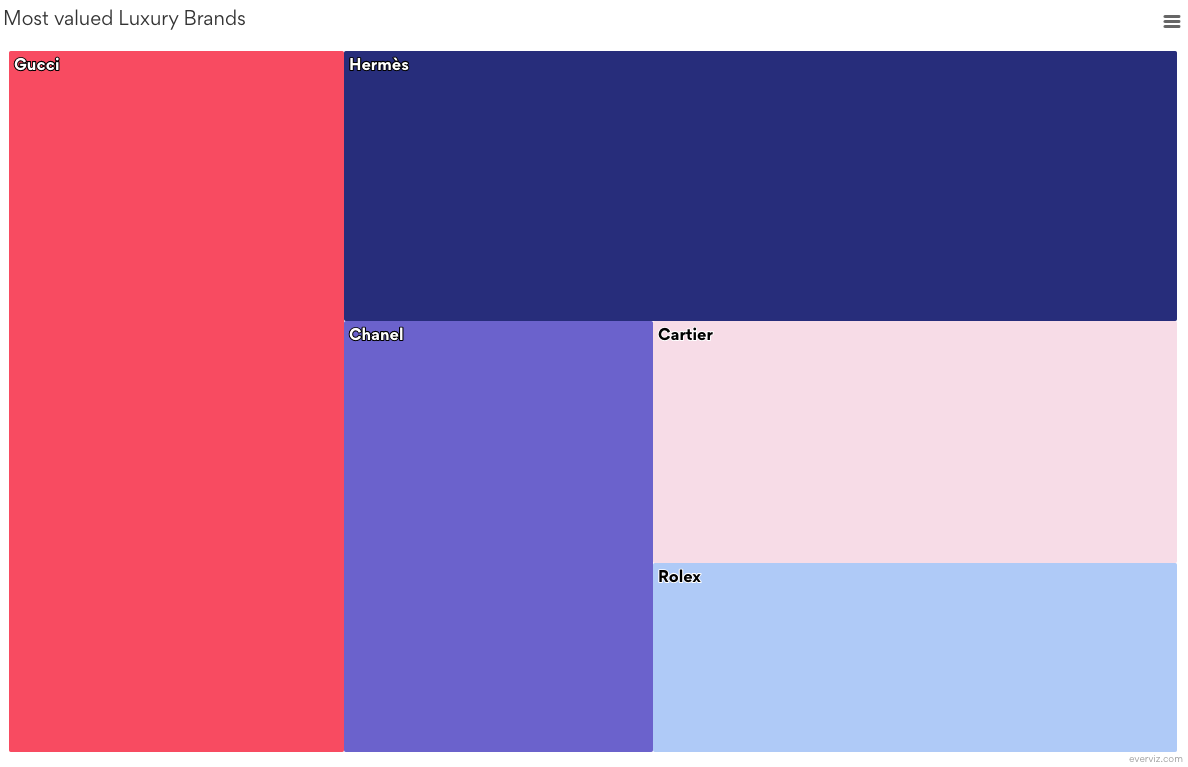
Task: Select the pink Cartier treemap block
Action: tap(914, 441)
